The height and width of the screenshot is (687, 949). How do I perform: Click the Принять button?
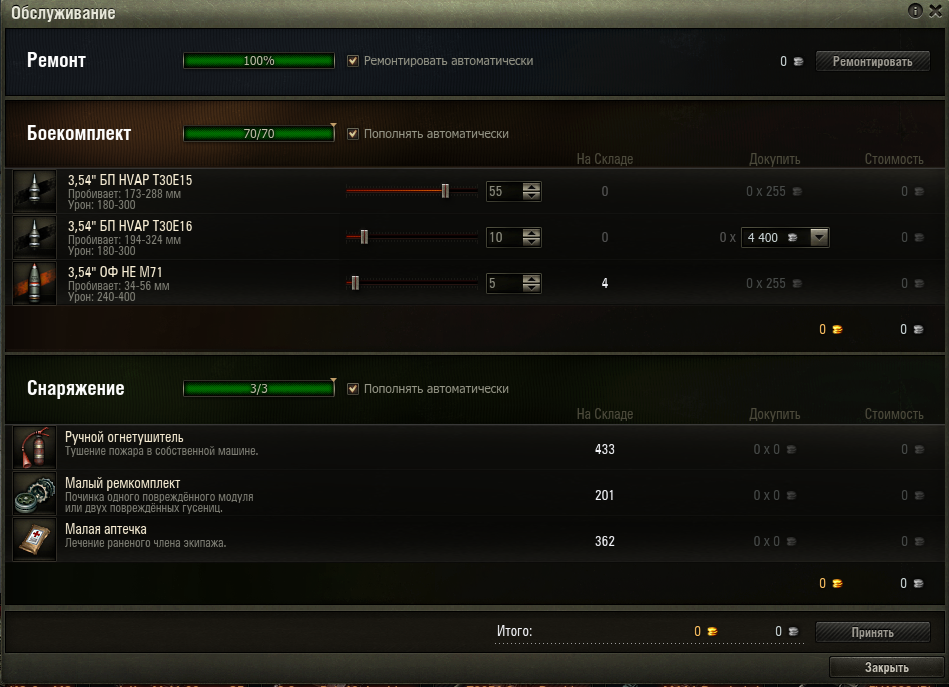pyautogui.click(x=872, y=632)
